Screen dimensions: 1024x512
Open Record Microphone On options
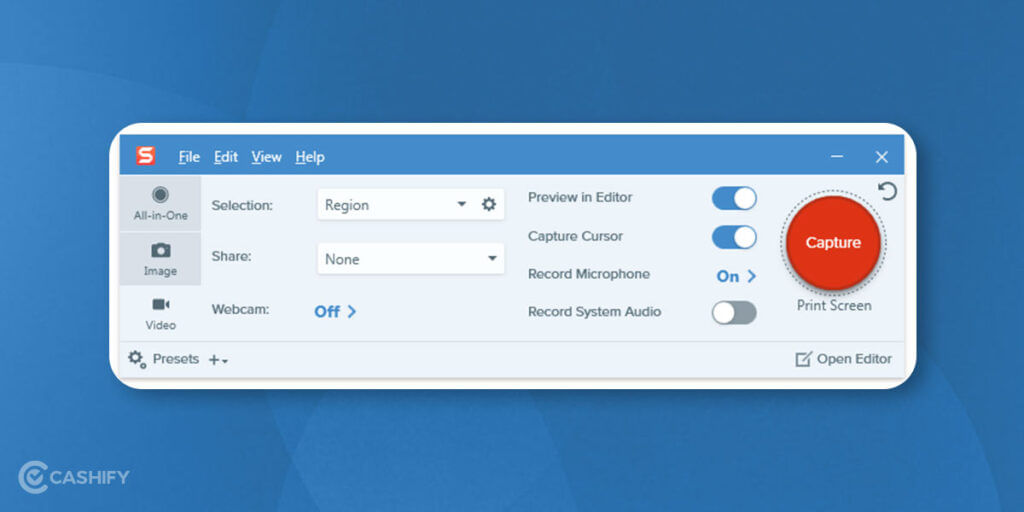(x=736, y=276)
